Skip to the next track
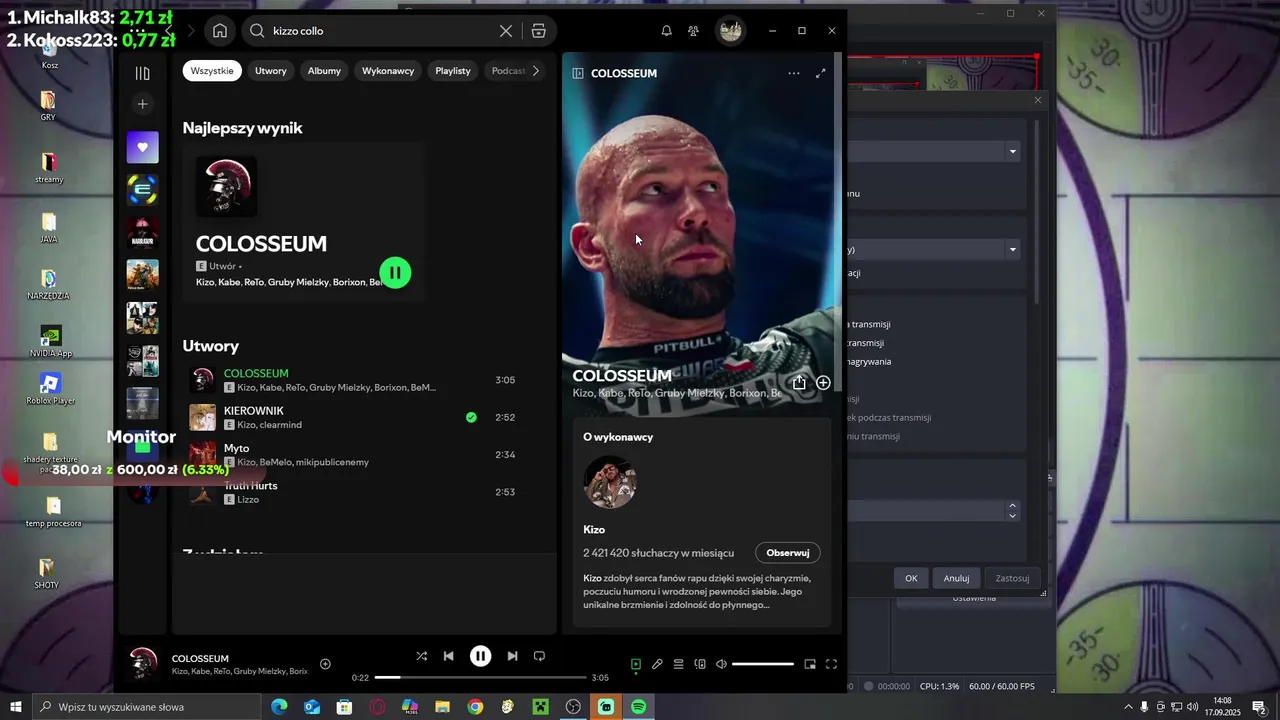The height and width of the screenshot is (720, 1280). (x=512, y=656)
